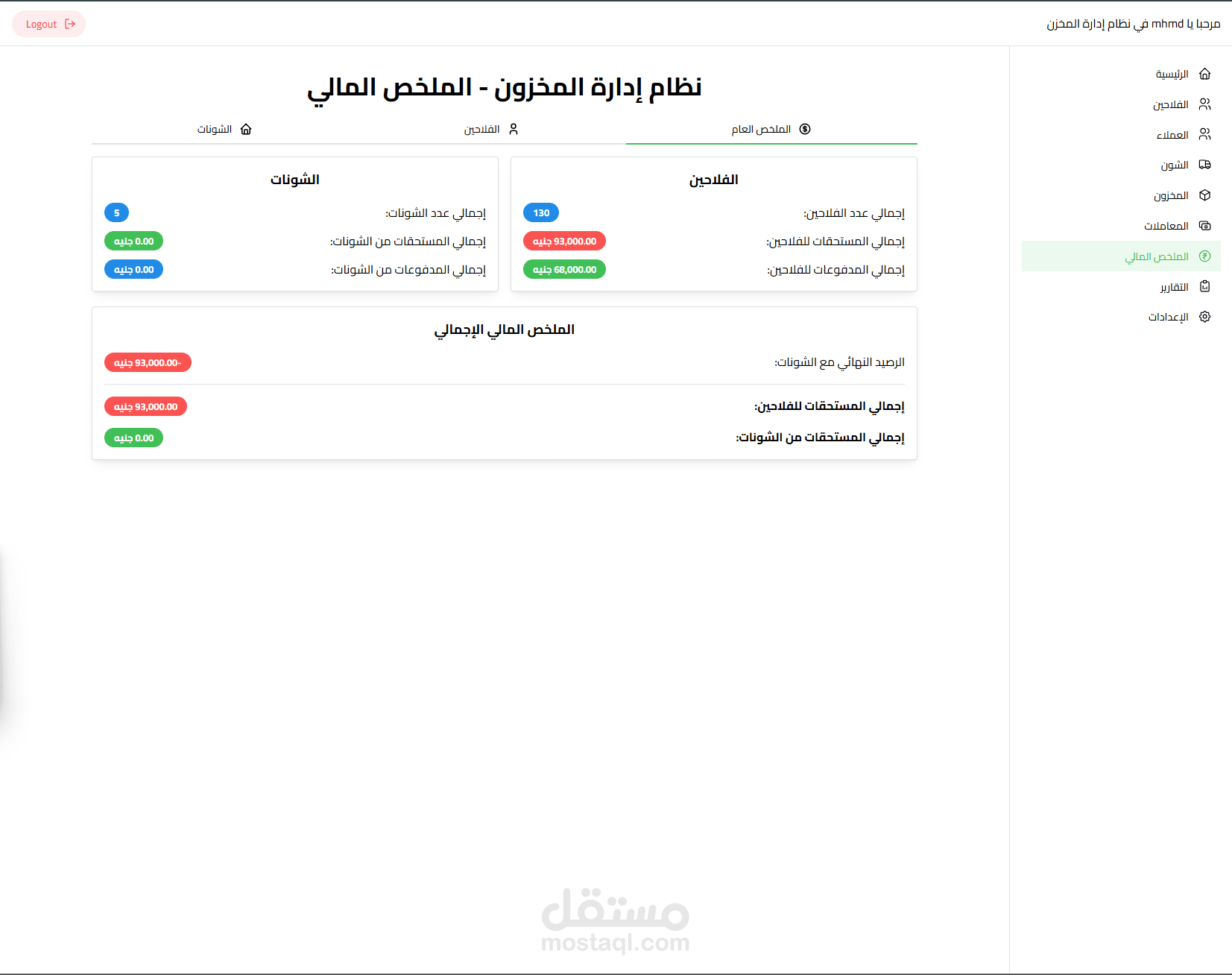Click the blue 5 warehouses count badge
The image size is (1232, 975).
point(116,213)
